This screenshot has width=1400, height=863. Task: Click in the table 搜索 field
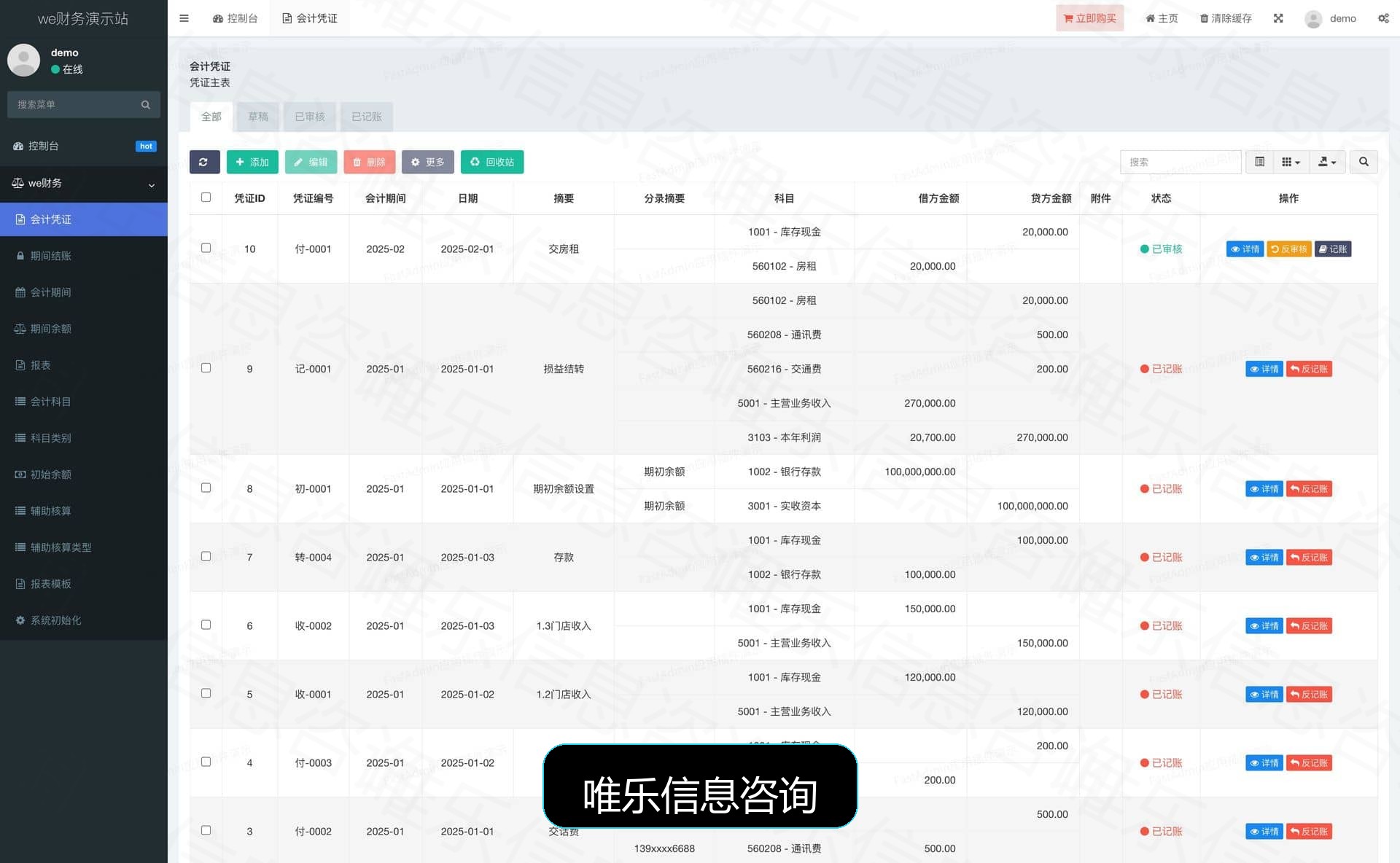click(1181, 162)
